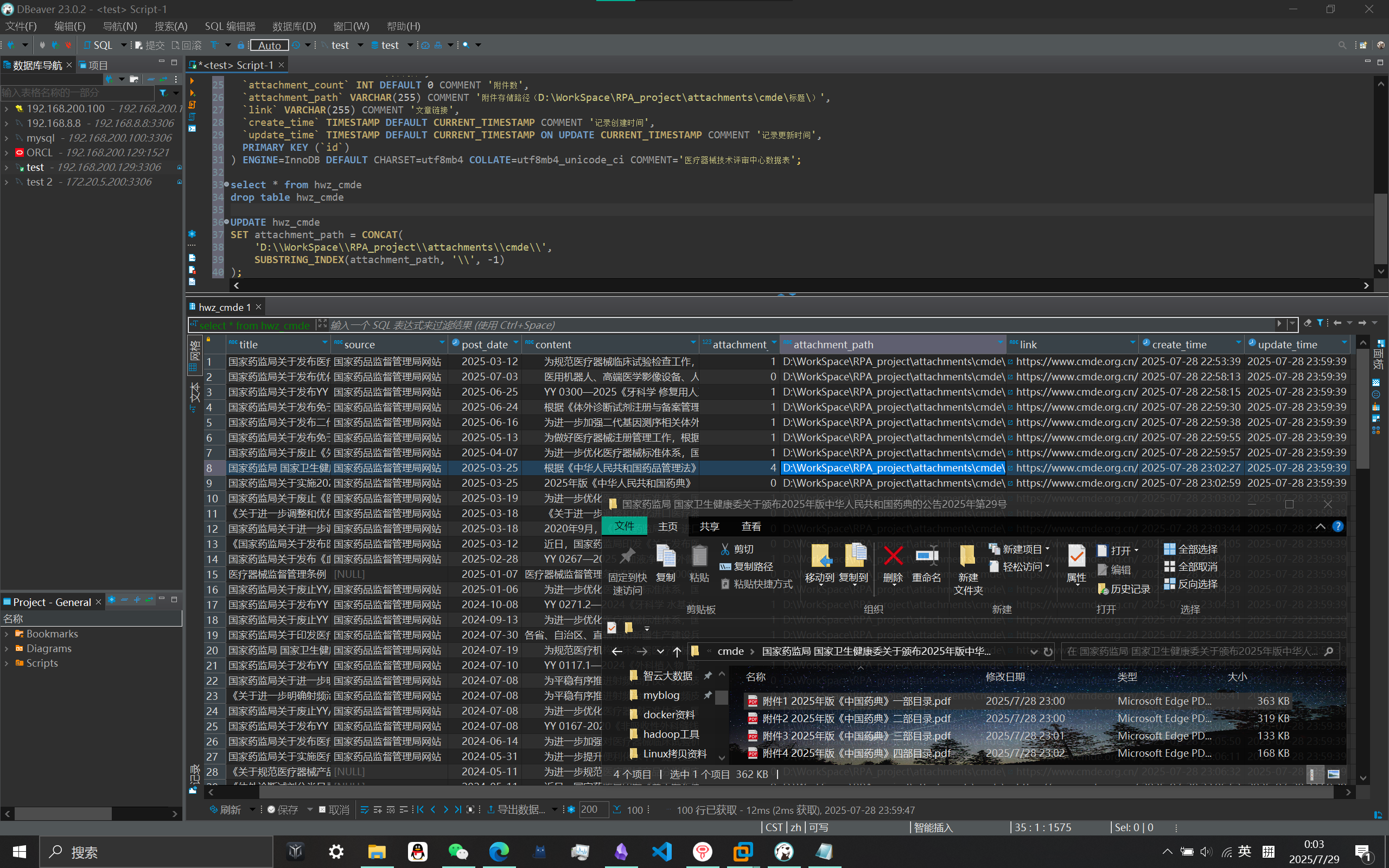Image resolution: width=1389 pixels, height=868 pixels.
Task: Open the 导航(N) menu
Action: pos(120,27)
